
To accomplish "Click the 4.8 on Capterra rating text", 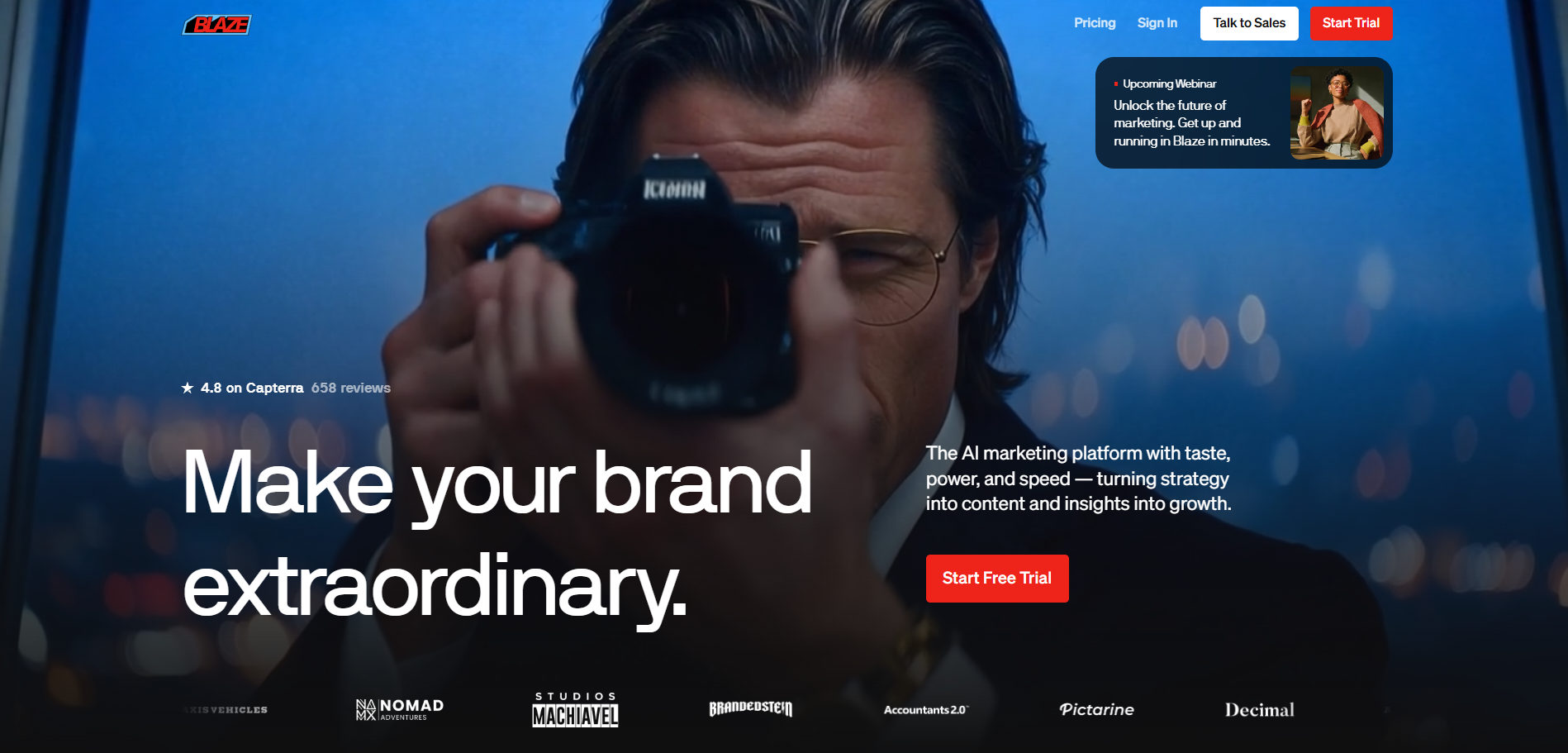I will 252,388.
